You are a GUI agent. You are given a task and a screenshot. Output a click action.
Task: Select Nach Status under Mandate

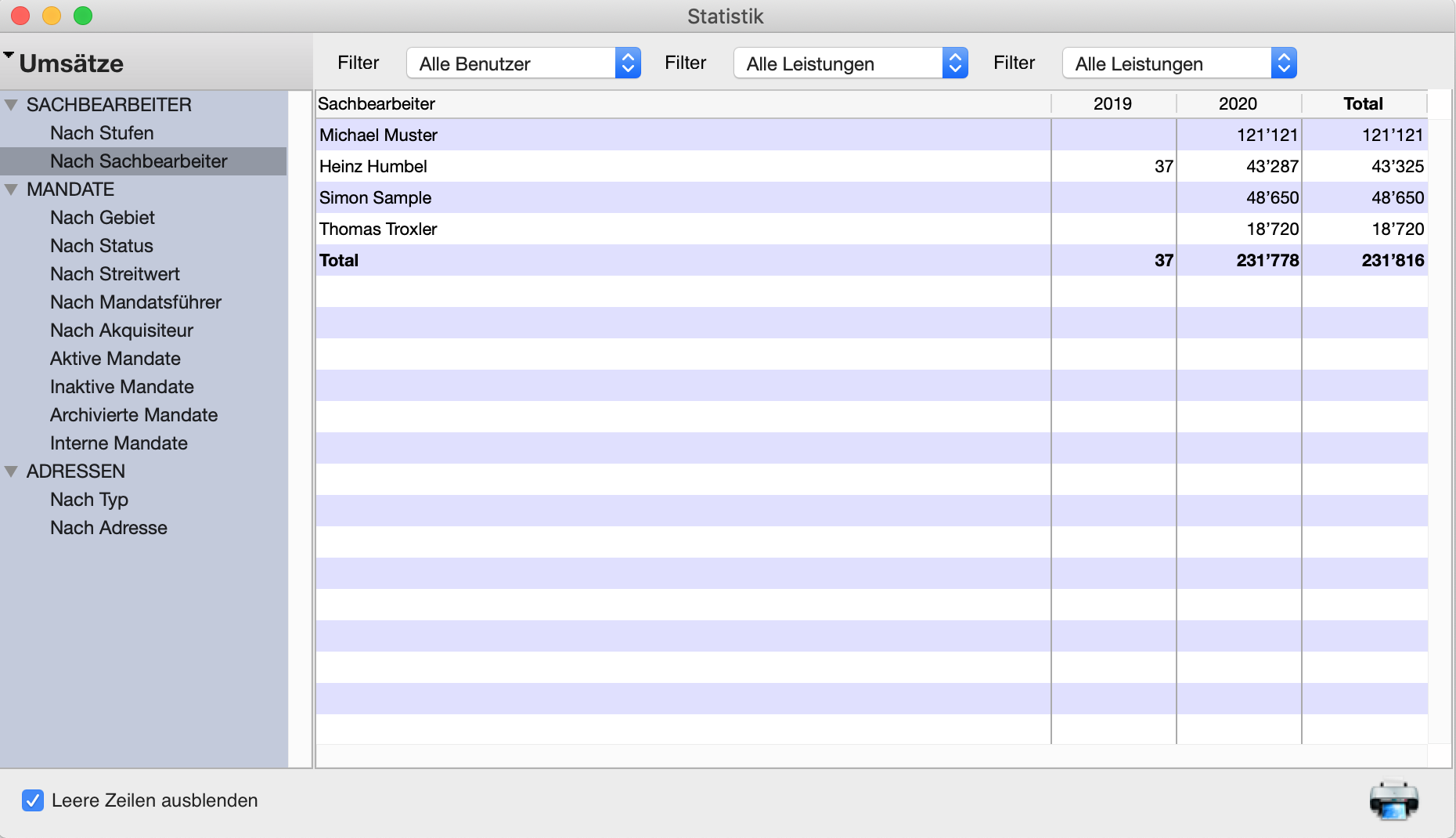coord(102,246)
